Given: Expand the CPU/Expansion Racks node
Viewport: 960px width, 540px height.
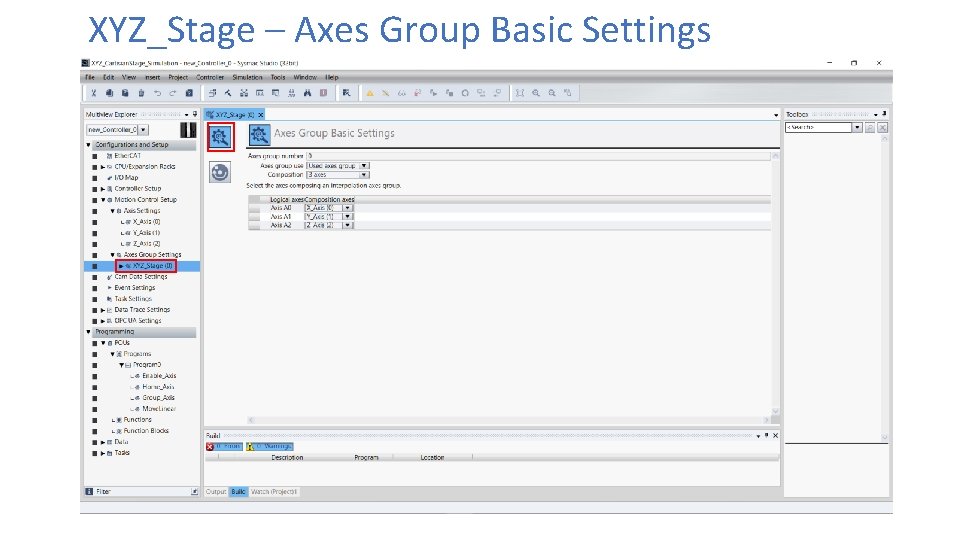Looking at the screenshot, I should pyautogui.click(x=103, y=167).
